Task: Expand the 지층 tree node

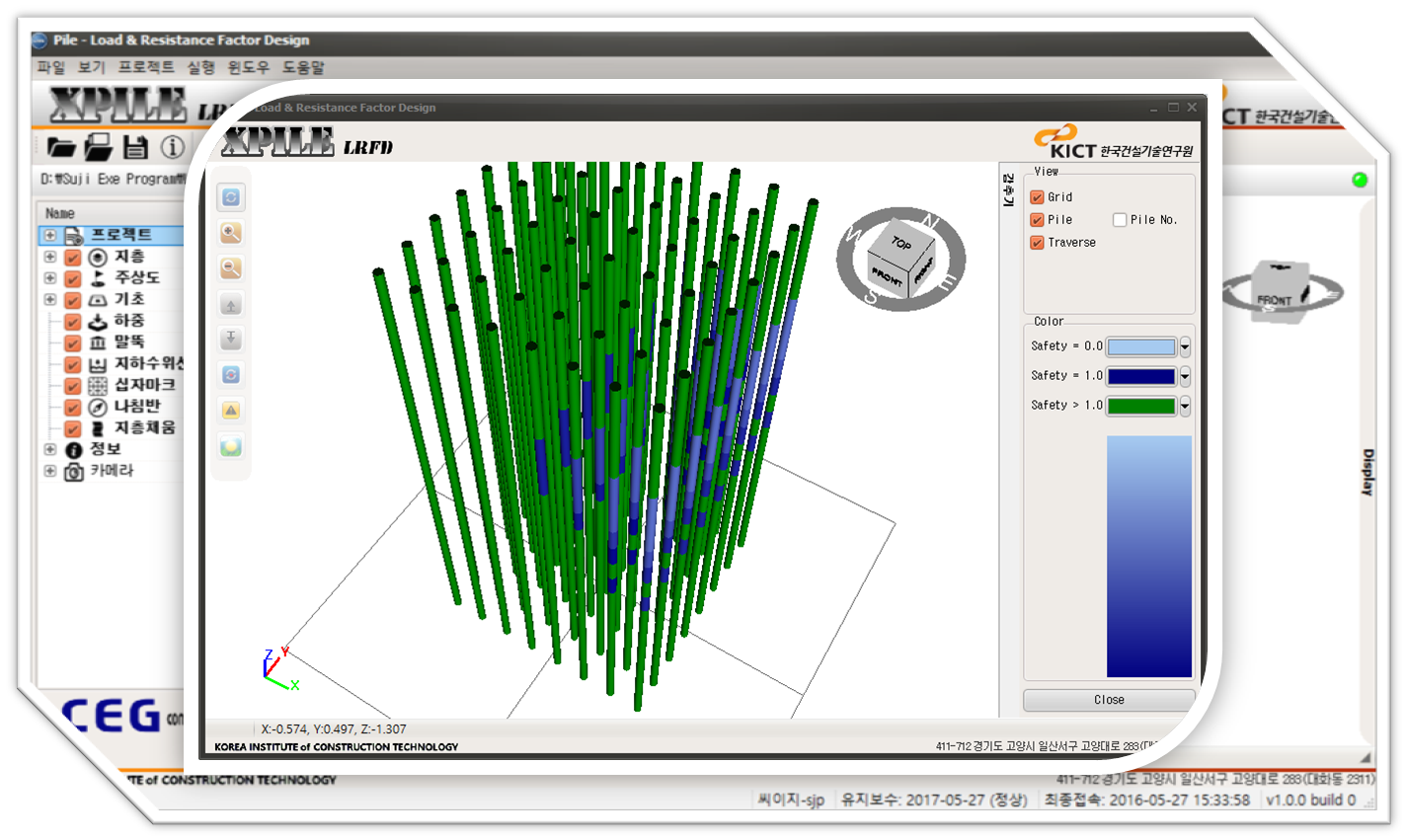Action: click(49, 257)
